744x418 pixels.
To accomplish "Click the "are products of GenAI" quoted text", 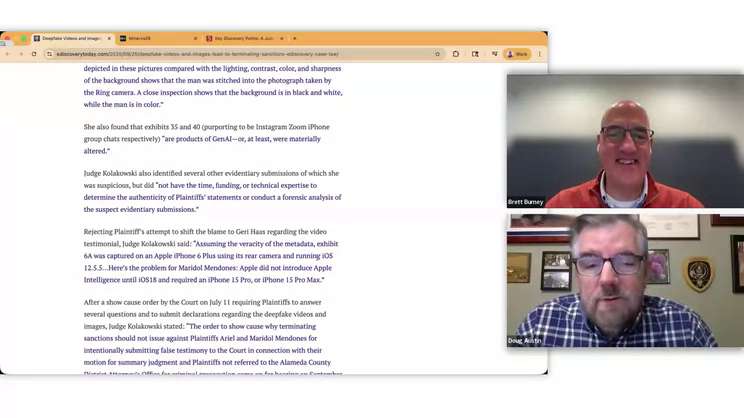I will pos(240,139).
